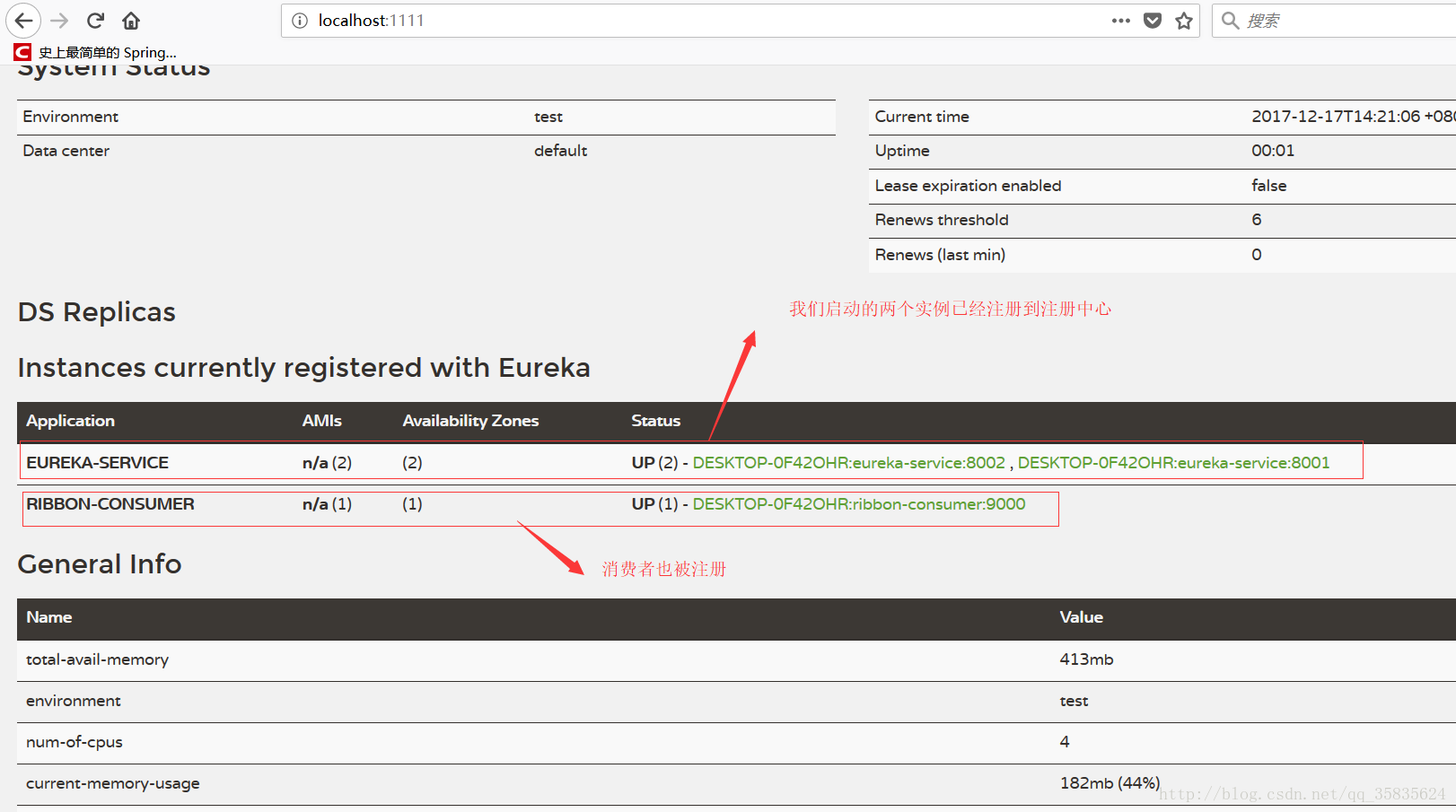1456x812 pixels.
Task: Open page actions three-dot menu
Action: 1120,21
